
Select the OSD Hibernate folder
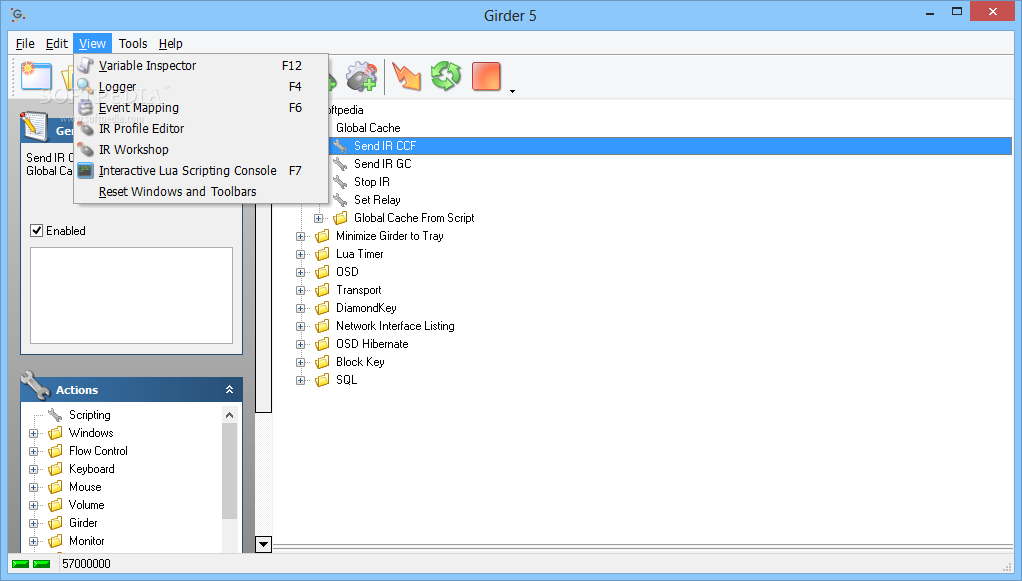(x=372, y=344)
